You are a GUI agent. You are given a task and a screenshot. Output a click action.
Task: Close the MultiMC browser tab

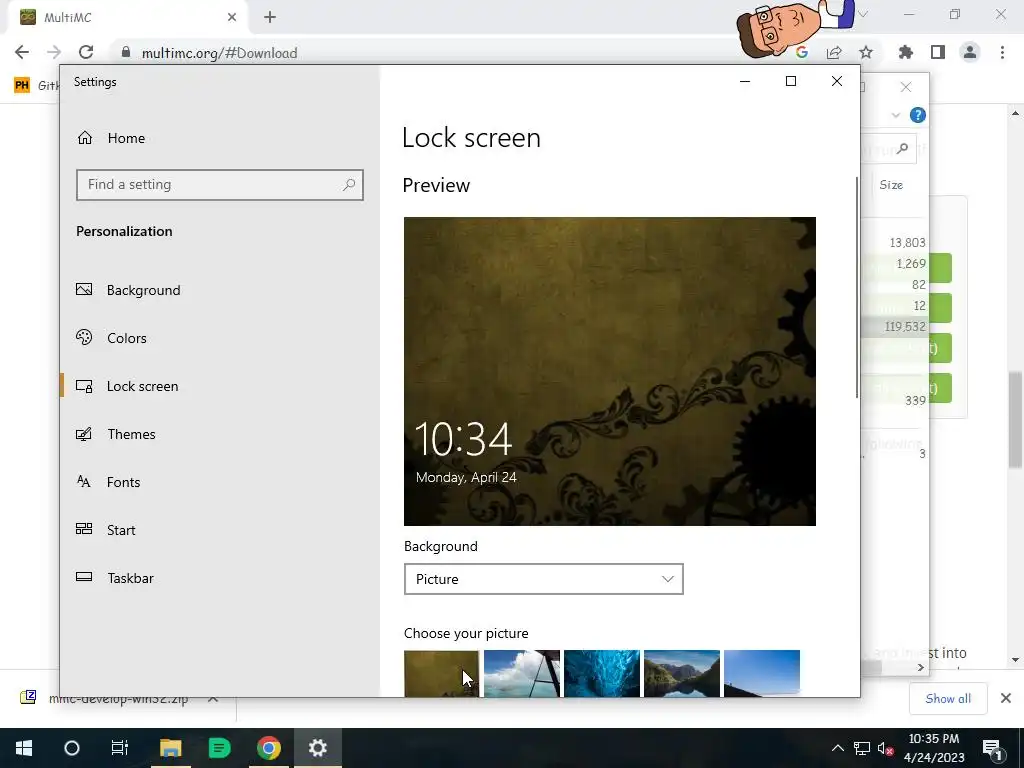[232, 18]
